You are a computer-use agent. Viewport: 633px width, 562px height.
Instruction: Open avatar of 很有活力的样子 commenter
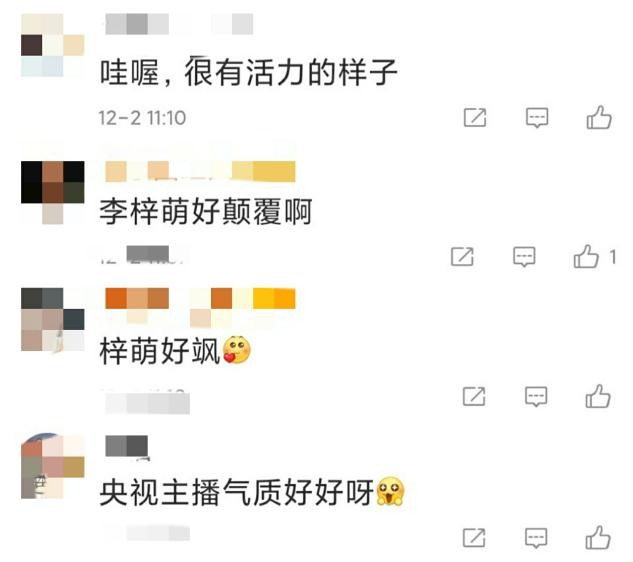point(52,45)
